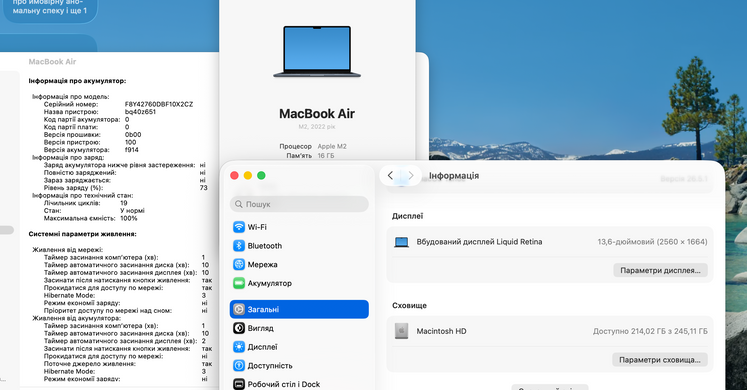
Task: Click the MacBook Air laptop image
Action: click(x=317, y=51)
